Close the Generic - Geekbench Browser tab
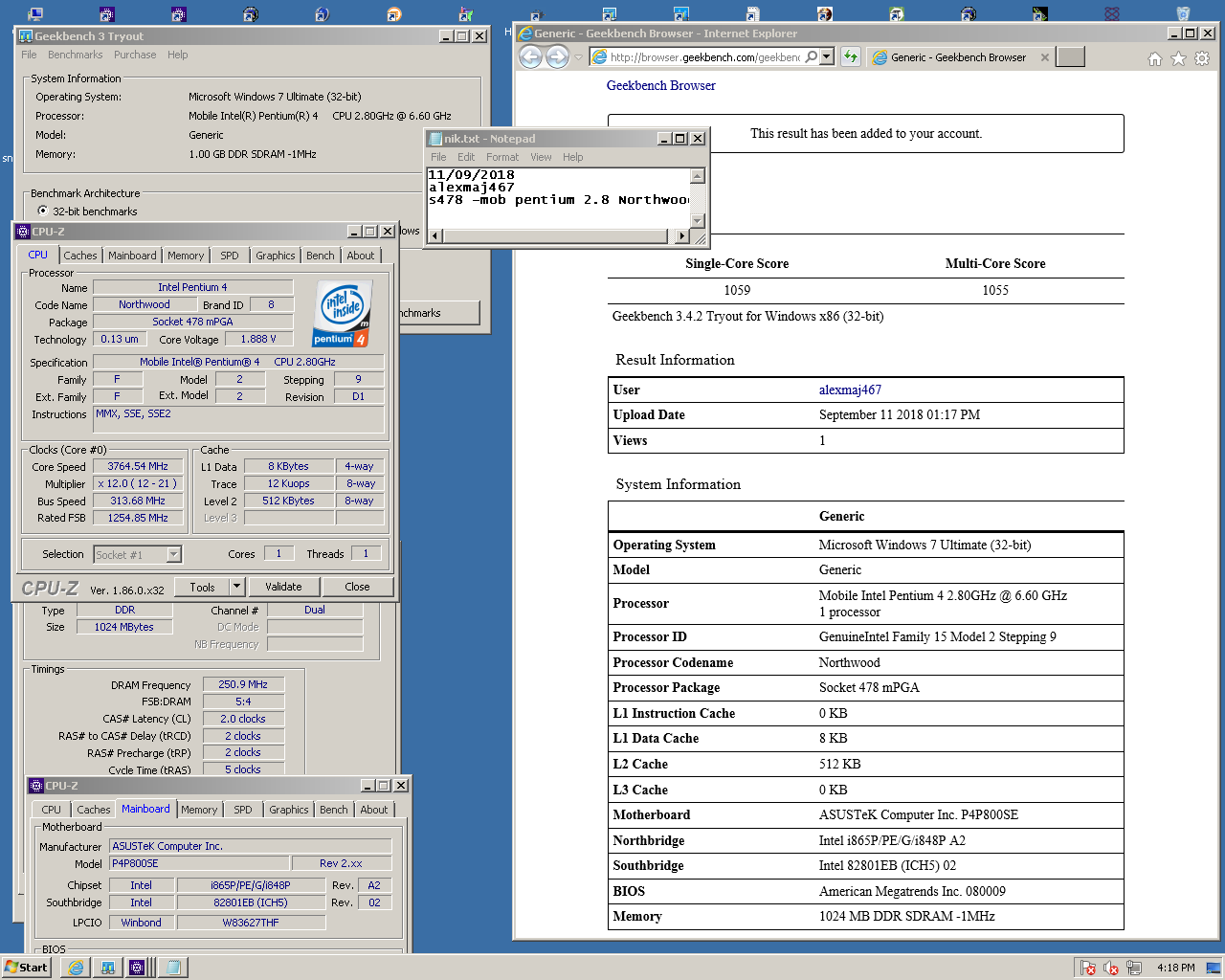1225x980 pixels. click(x=1044, y=57)
